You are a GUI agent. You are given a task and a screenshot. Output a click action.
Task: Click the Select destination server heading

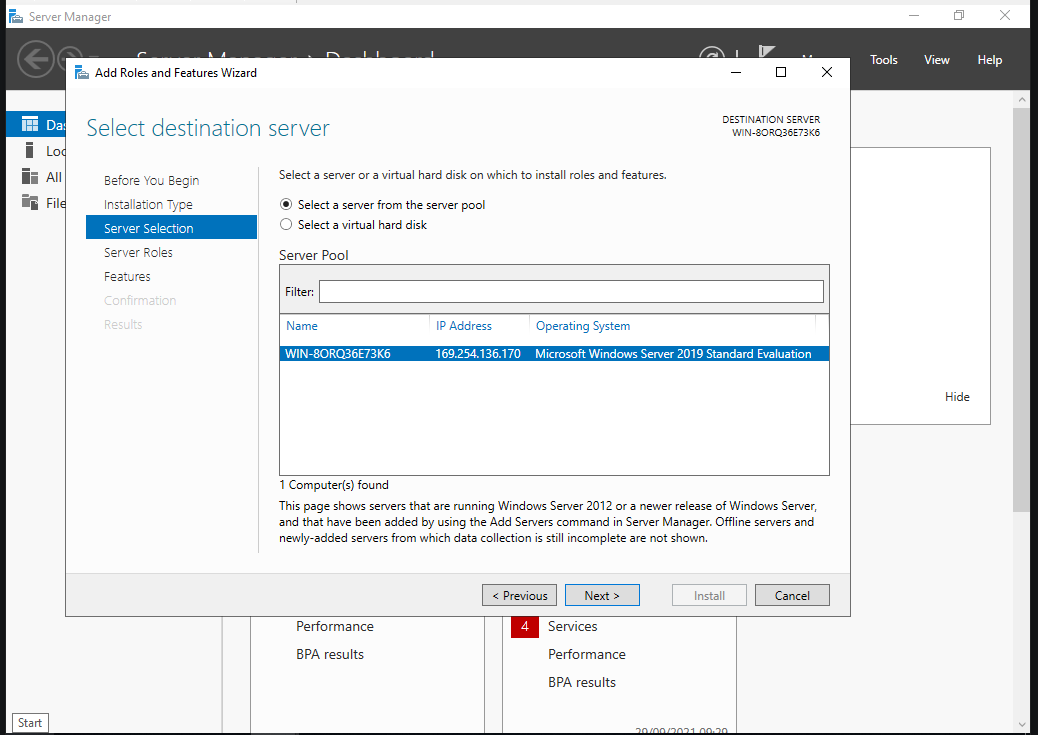[208, 128]
